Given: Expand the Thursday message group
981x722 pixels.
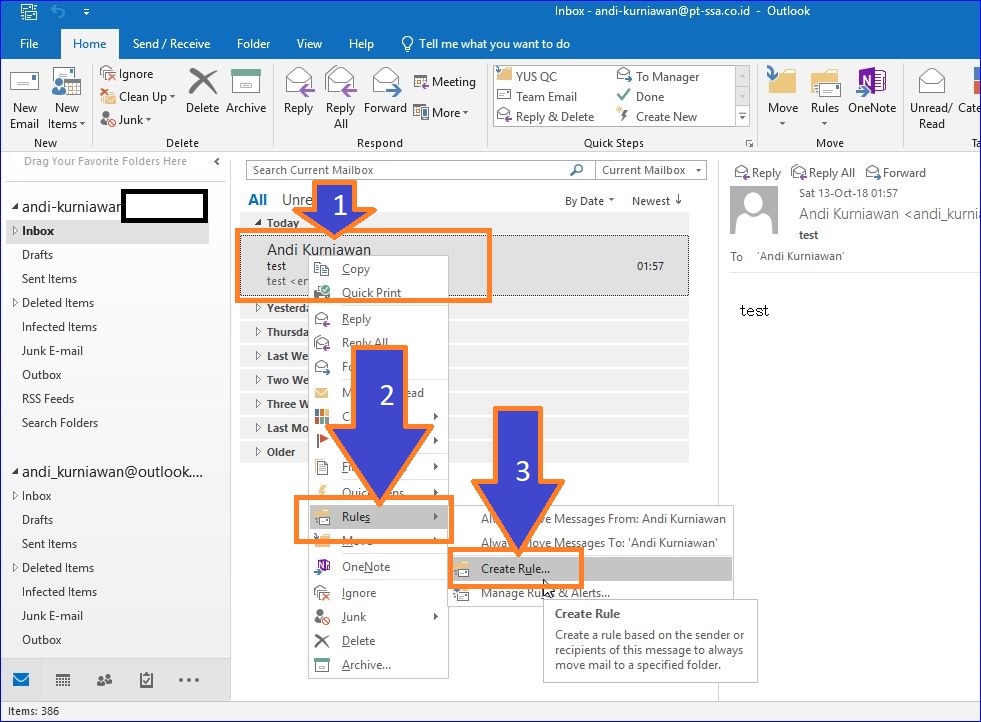Looking at the screenshot, I should 258,332.
